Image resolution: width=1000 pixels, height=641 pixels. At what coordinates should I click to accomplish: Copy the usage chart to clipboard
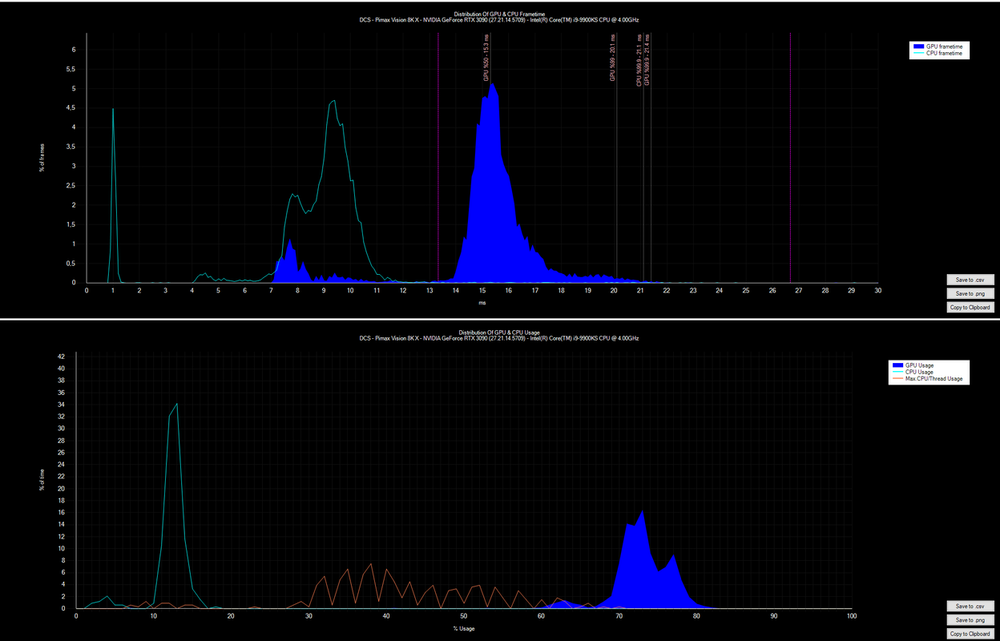pyautogui.click(x=970, y=634)
